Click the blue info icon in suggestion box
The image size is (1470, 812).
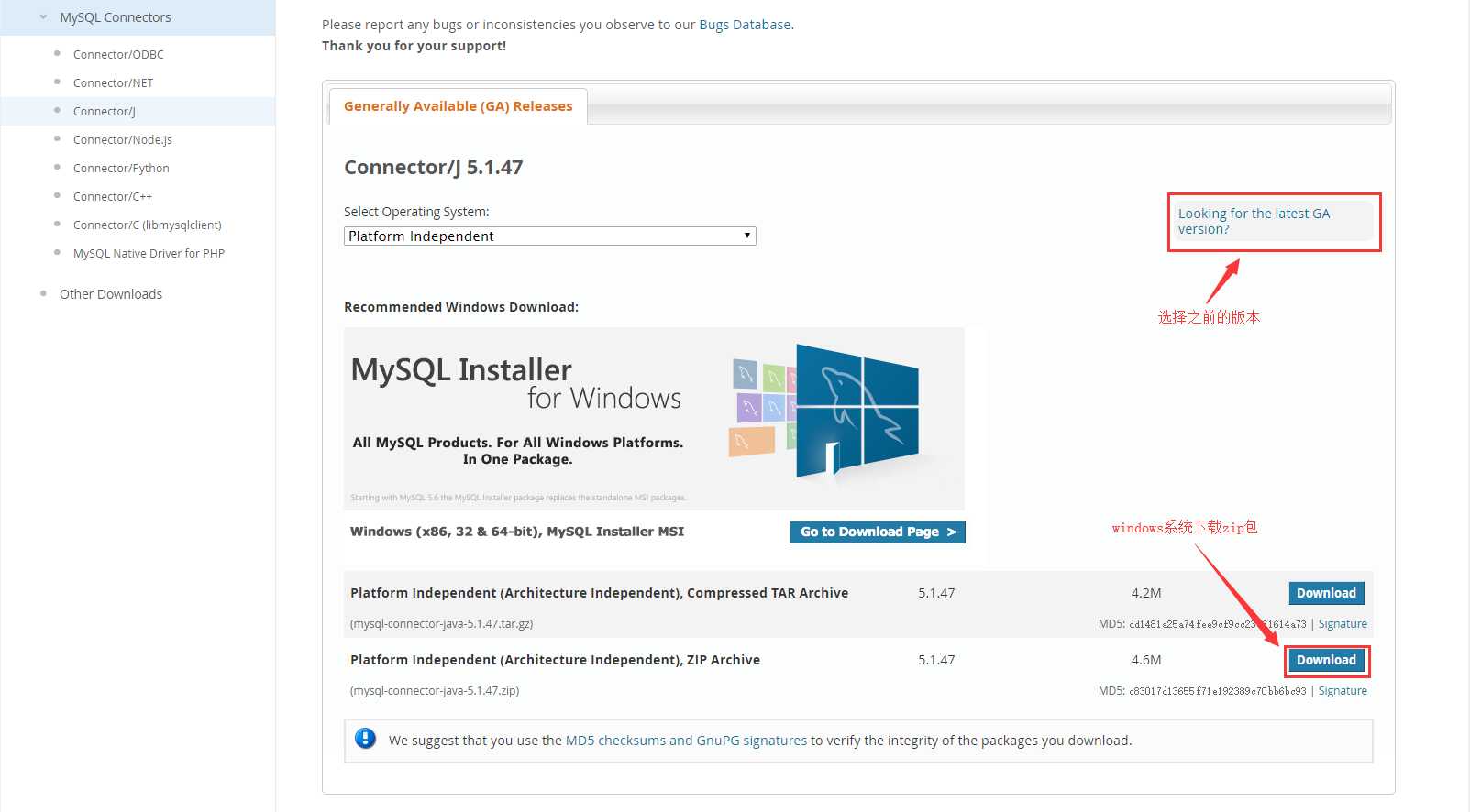point(365,738)
